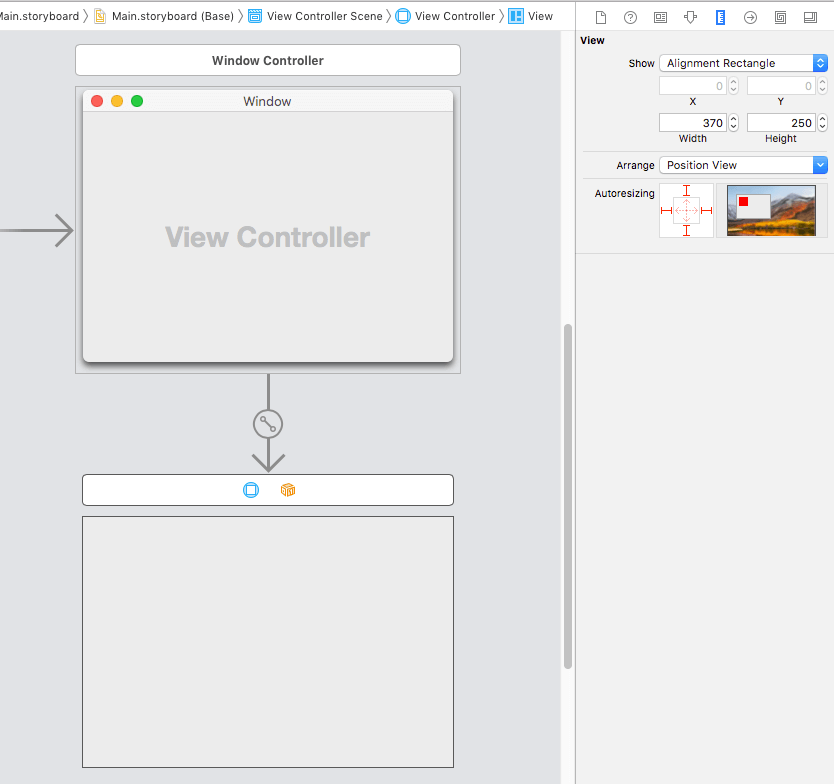Toggle the left autoresizing strut

(x=666, y=211)
